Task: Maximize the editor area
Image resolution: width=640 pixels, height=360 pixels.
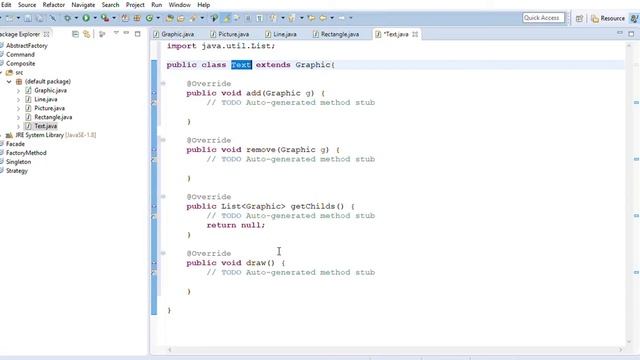Action: [631, 34]
